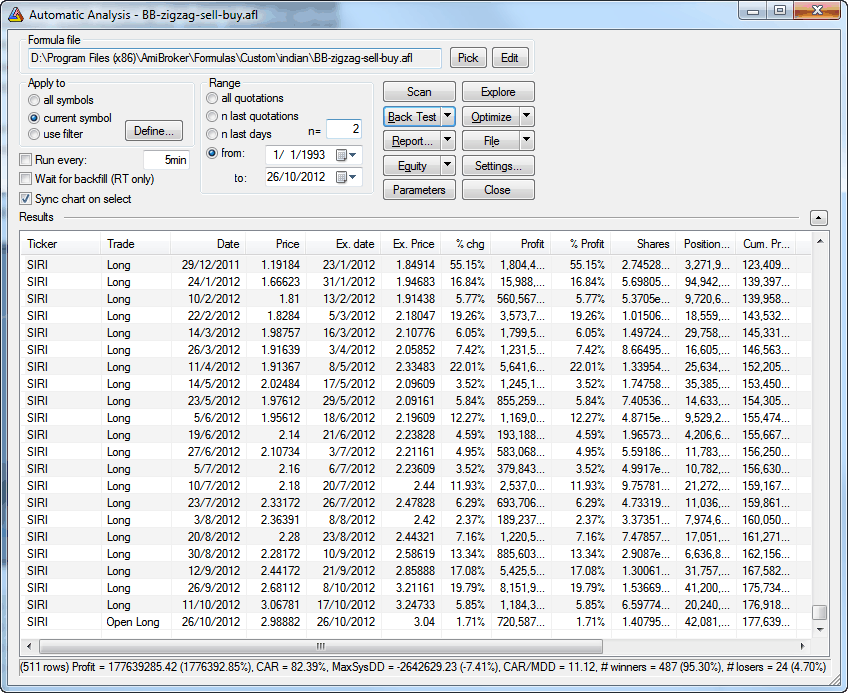Choose the use filter radio option
The height and width of the screenshot is (693, 848).
pos(34,134)
